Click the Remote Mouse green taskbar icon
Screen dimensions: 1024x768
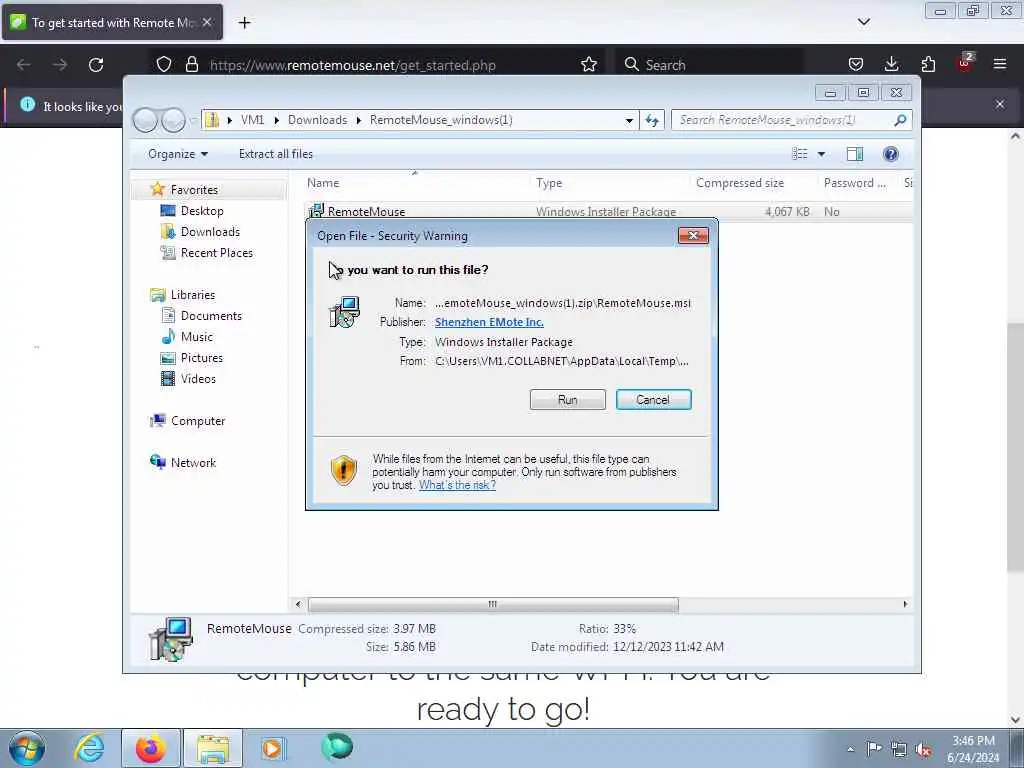point(337,747)
